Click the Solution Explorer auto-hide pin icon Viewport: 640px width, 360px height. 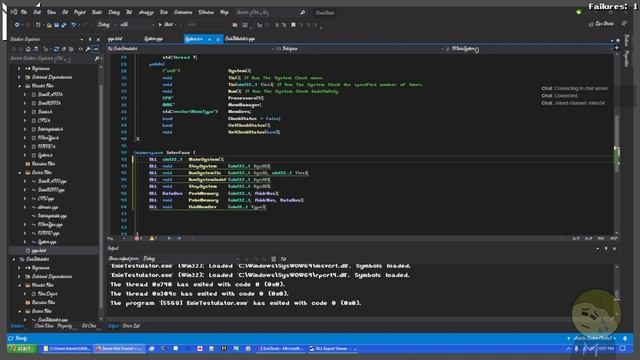(x=90, y=40)
